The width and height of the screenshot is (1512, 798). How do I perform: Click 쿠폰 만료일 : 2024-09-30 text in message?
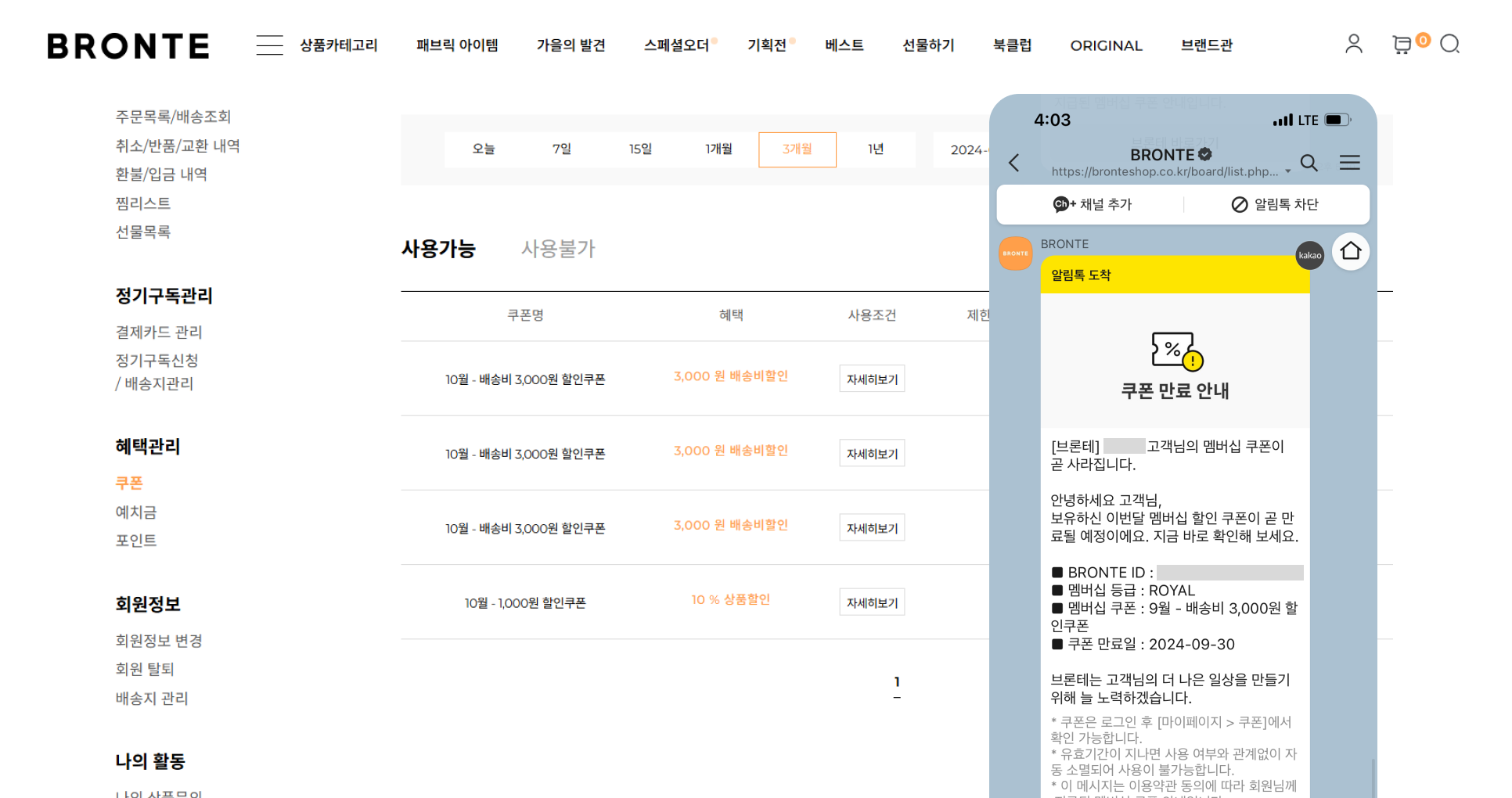click(1143, 644)
